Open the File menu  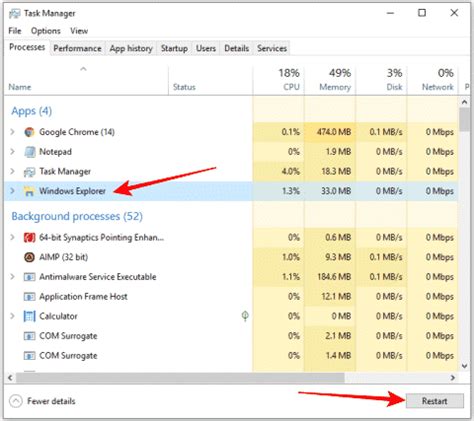[15, 31]
